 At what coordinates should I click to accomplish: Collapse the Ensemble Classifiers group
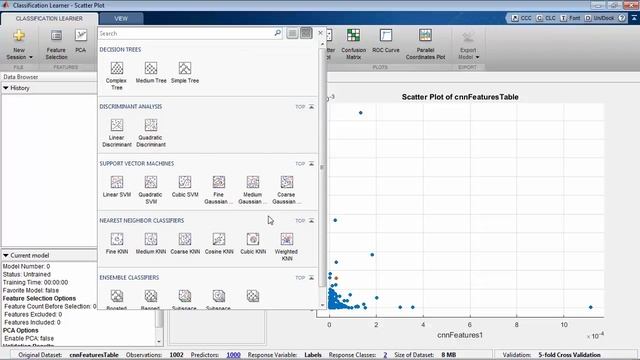coord(311,278)
